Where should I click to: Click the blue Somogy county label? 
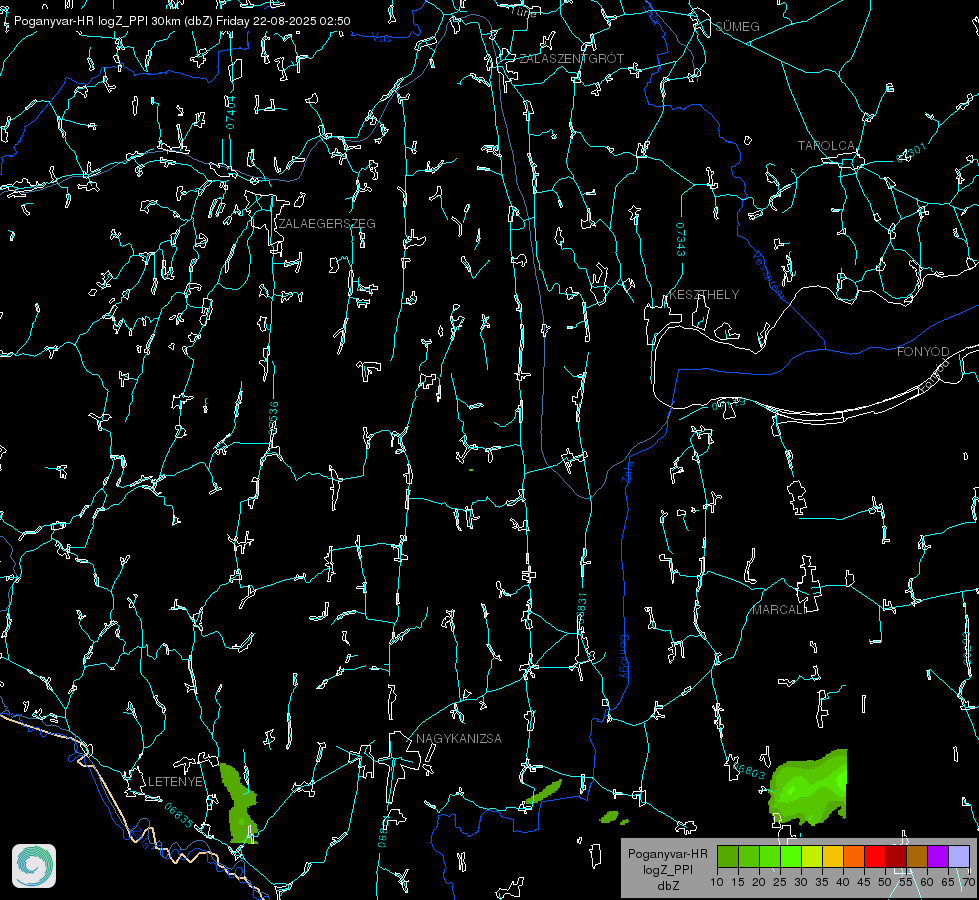(x=624, y=658)
